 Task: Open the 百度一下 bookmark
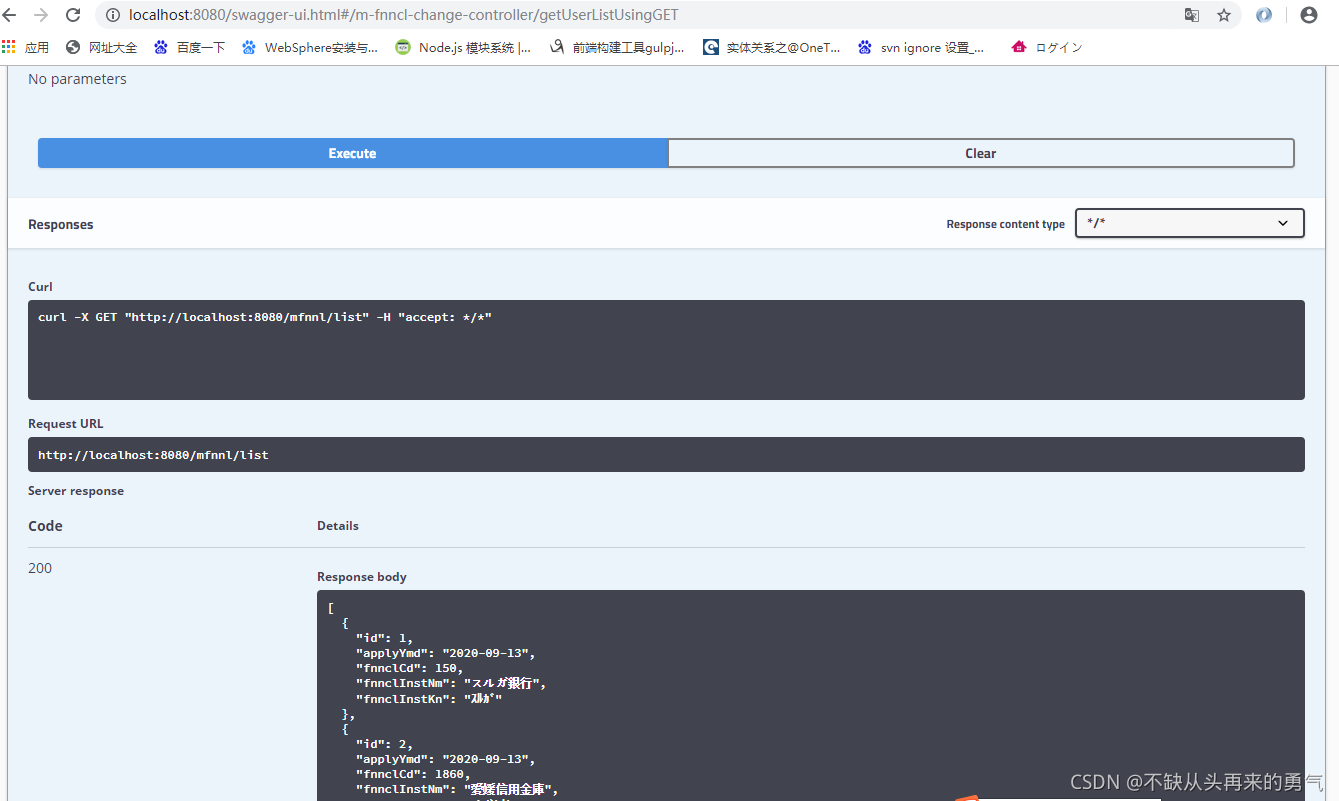pyautogui.click(x=190, y=47)
